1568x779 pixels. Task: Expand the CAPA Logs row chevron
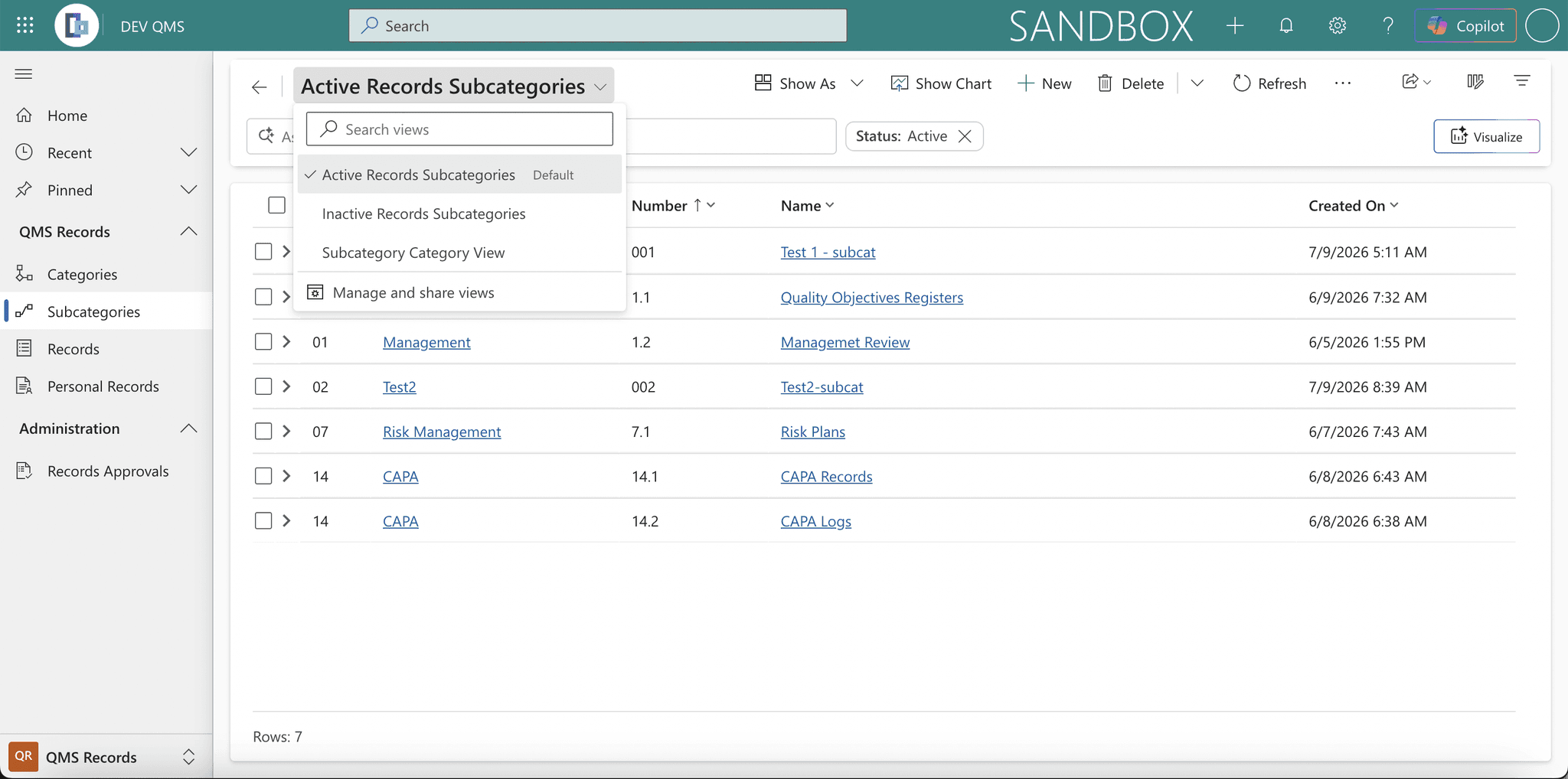click(286, 520)
